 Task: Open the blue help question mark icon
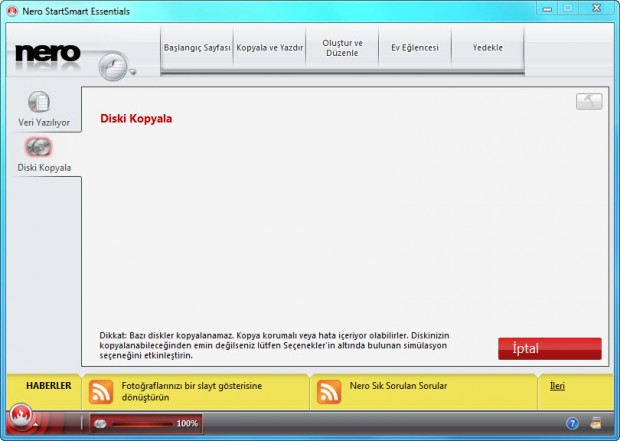572,423
